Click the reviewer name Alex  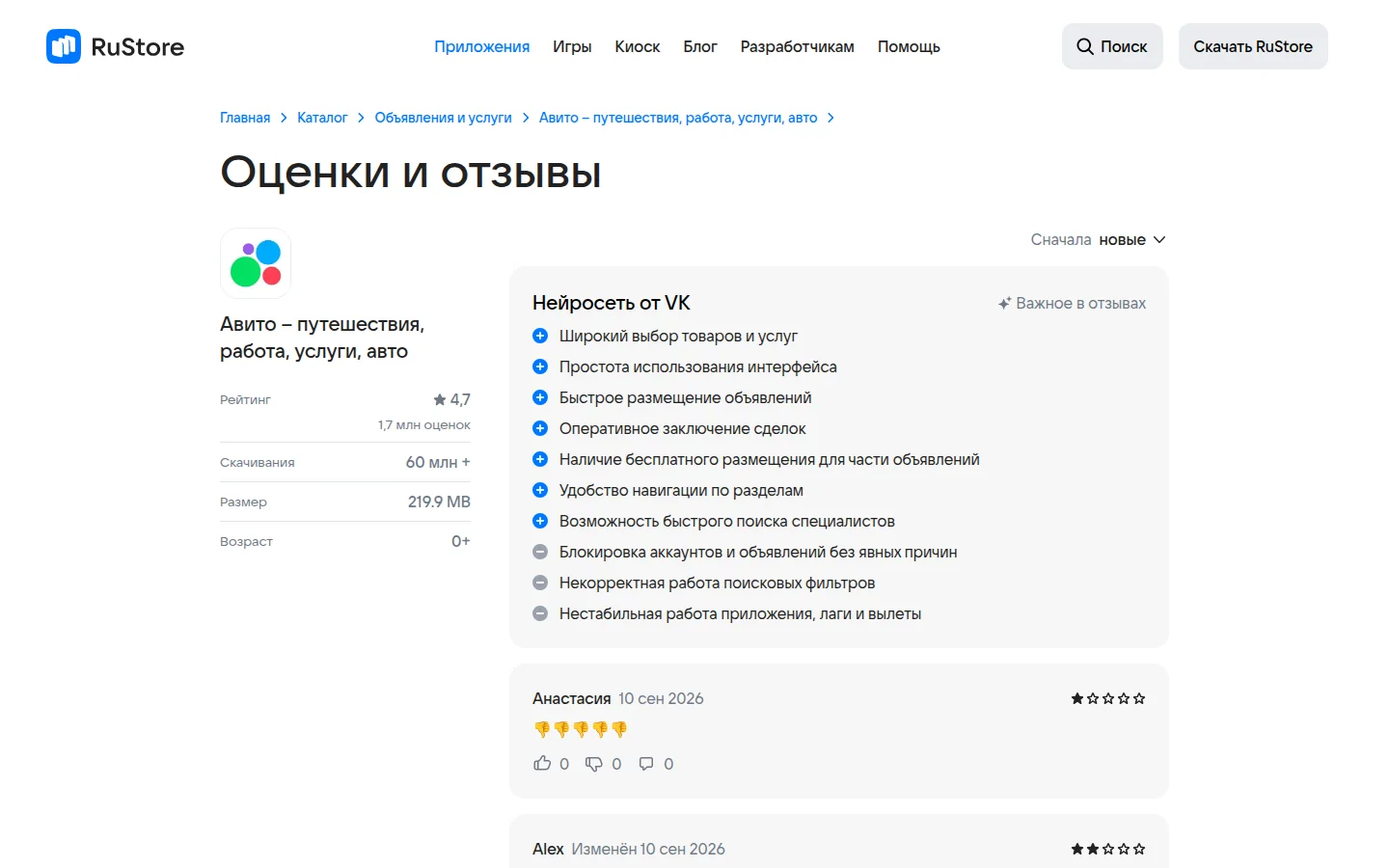click(x=548, y=849)
